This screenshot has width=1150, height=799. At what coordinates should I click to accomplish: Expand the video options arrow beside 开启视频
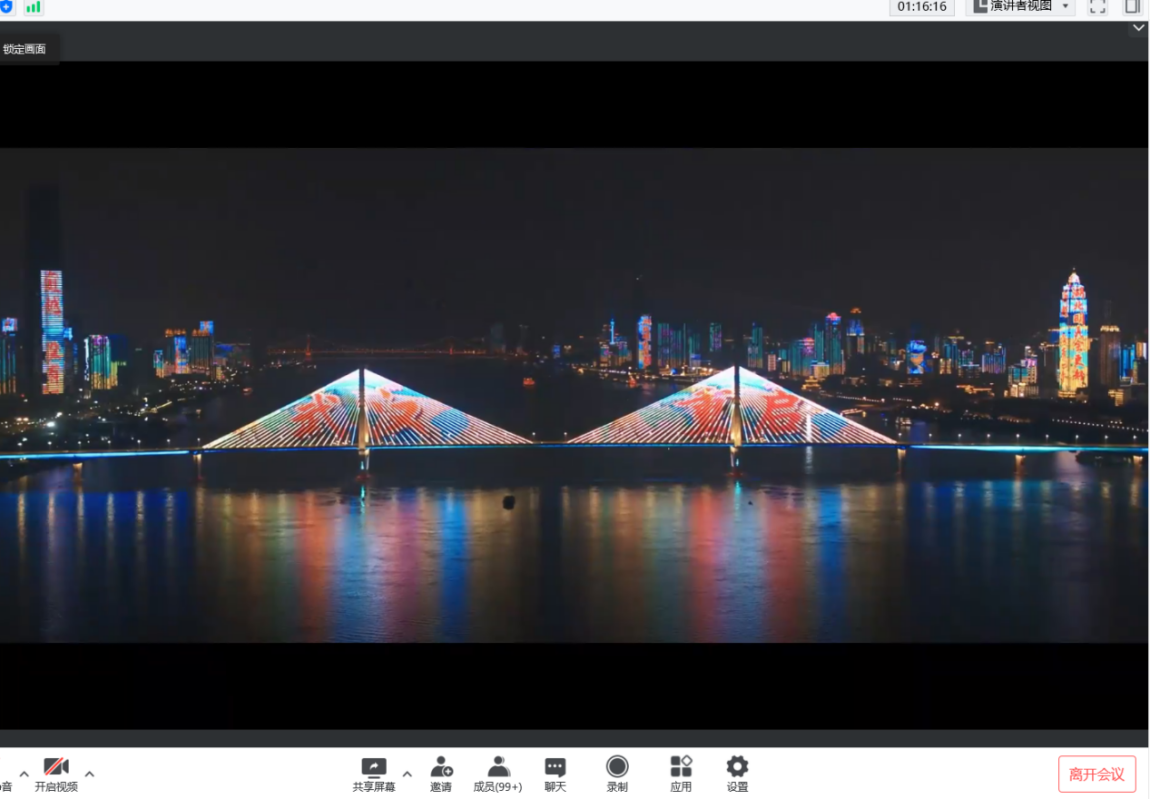[89, 774]
